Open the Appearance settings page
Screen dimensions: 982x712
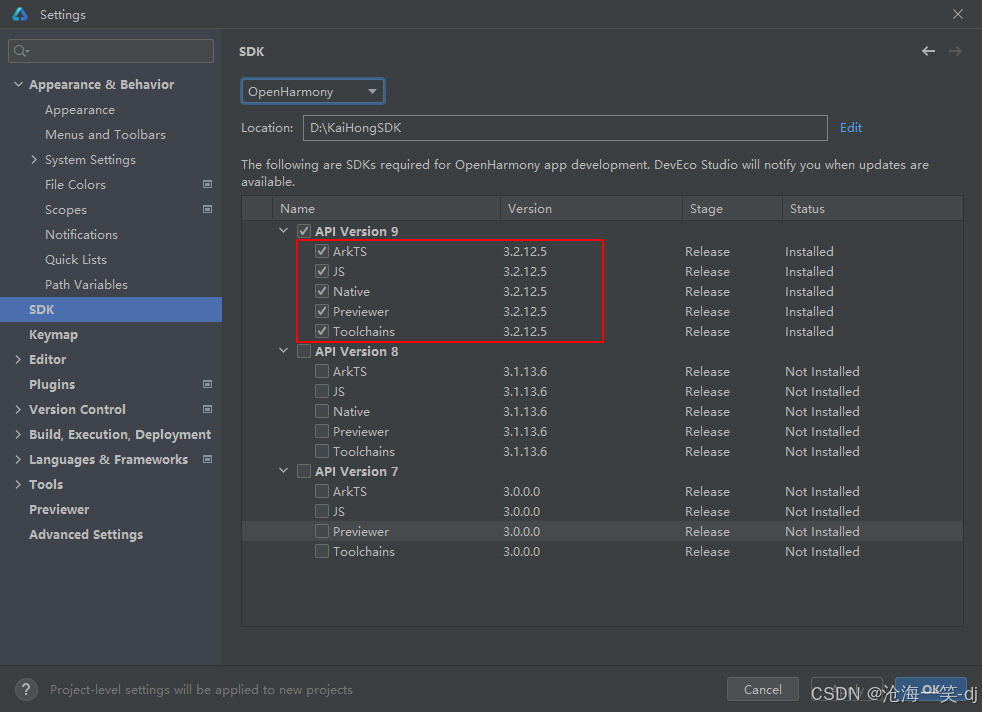[x=80, y=110]
